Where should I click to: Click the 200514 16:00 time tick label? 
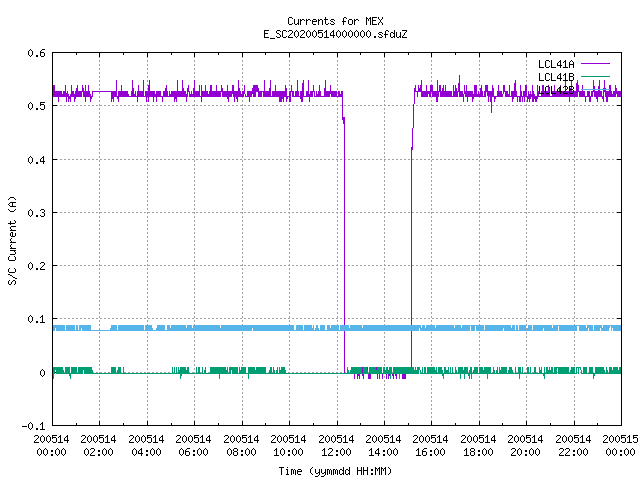tap(431, 445)
